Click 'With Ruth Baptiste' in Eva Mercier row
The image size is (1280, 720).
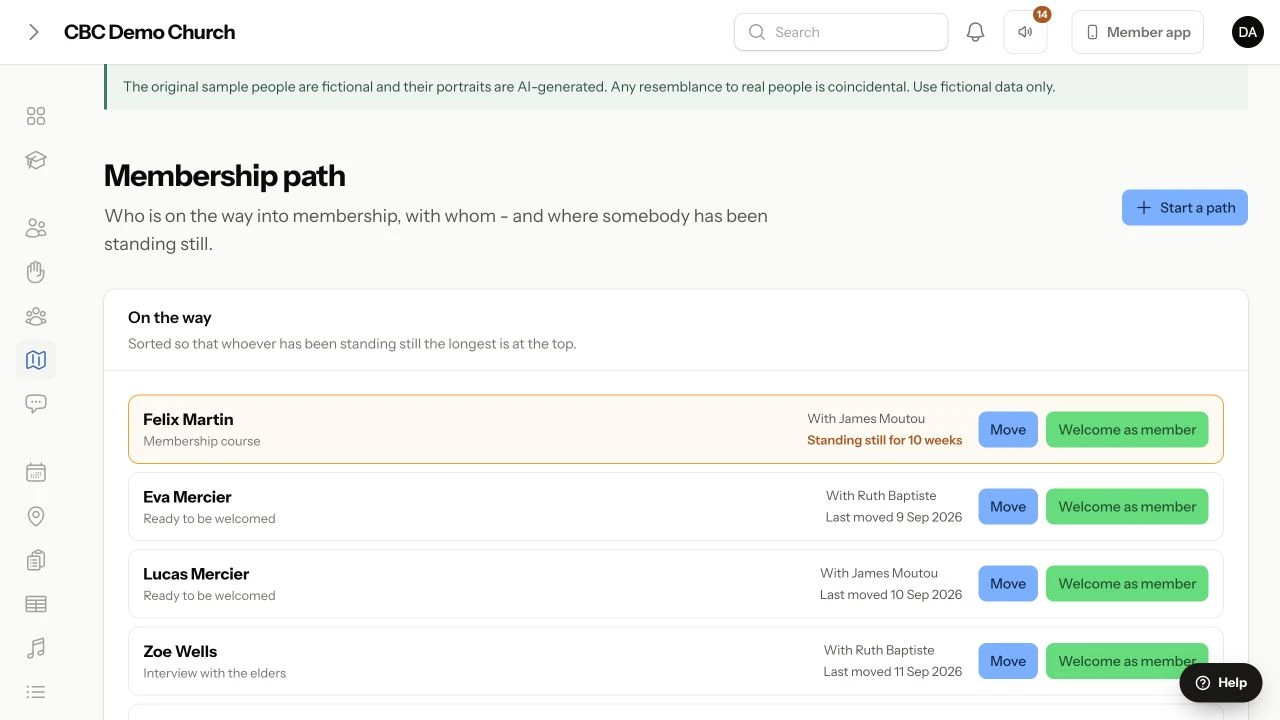(880, 496)
